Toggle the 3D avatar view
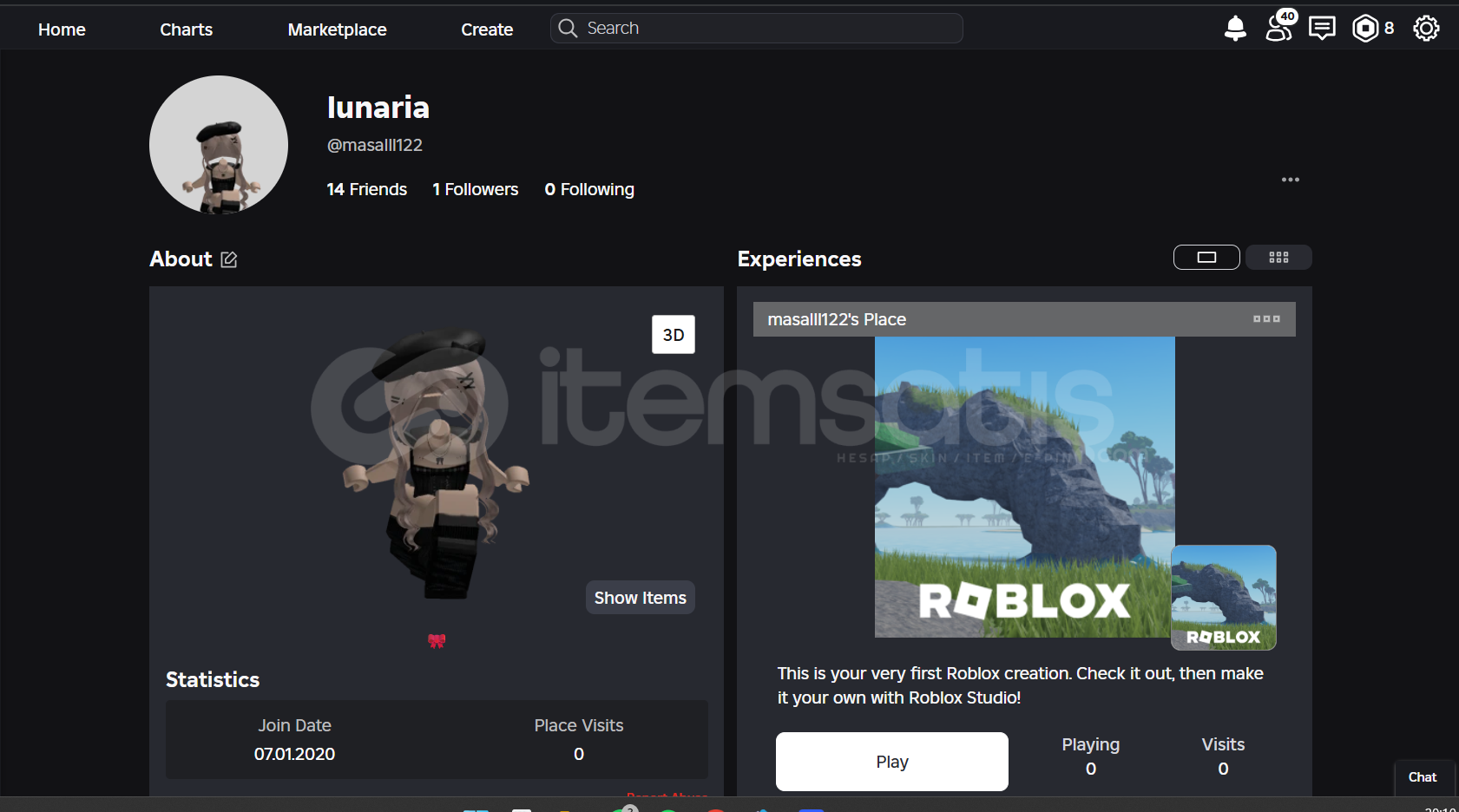Image resolution: width=1459 pixels, height=812 pixels. [x=674, y=335]
